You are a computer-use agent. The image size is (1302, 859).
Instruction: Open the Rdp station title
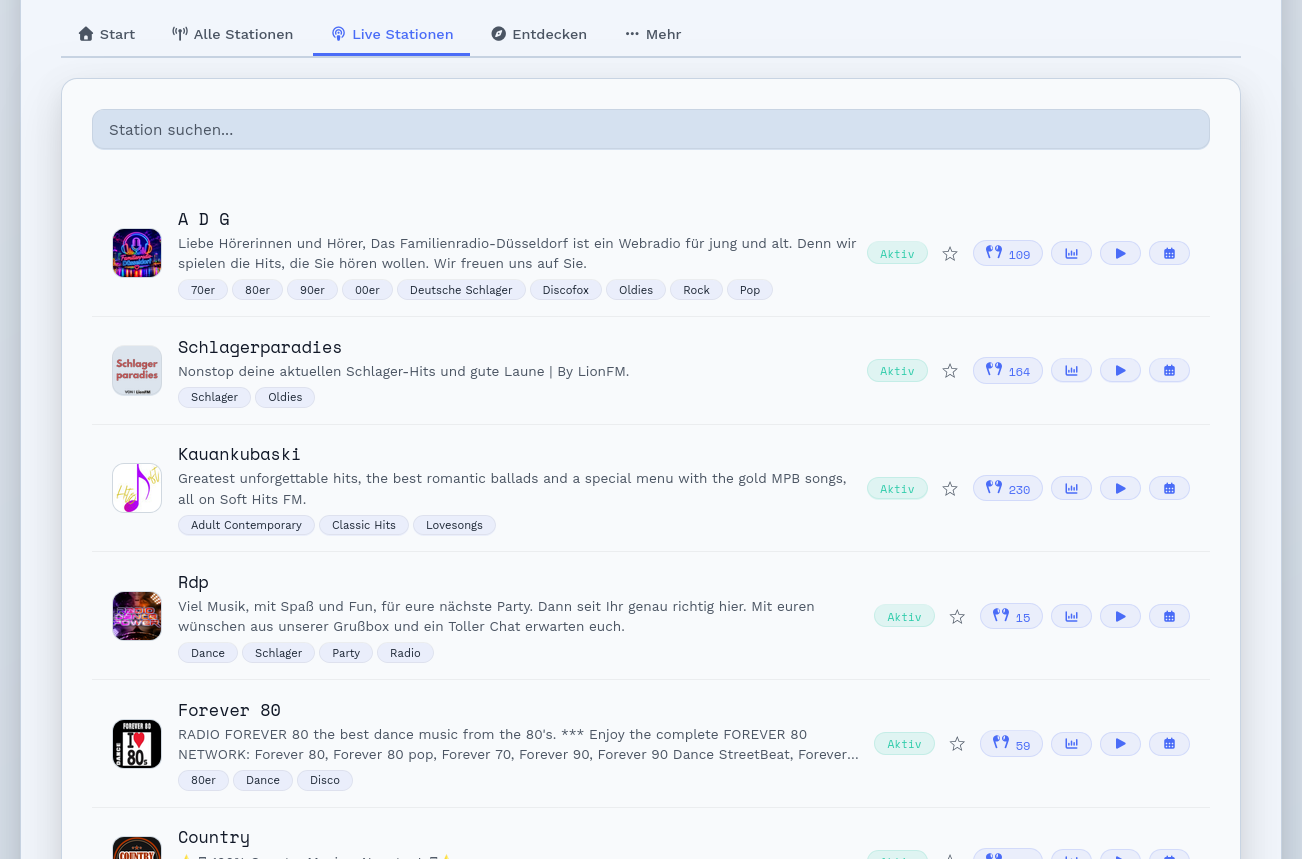click(193, 582)
